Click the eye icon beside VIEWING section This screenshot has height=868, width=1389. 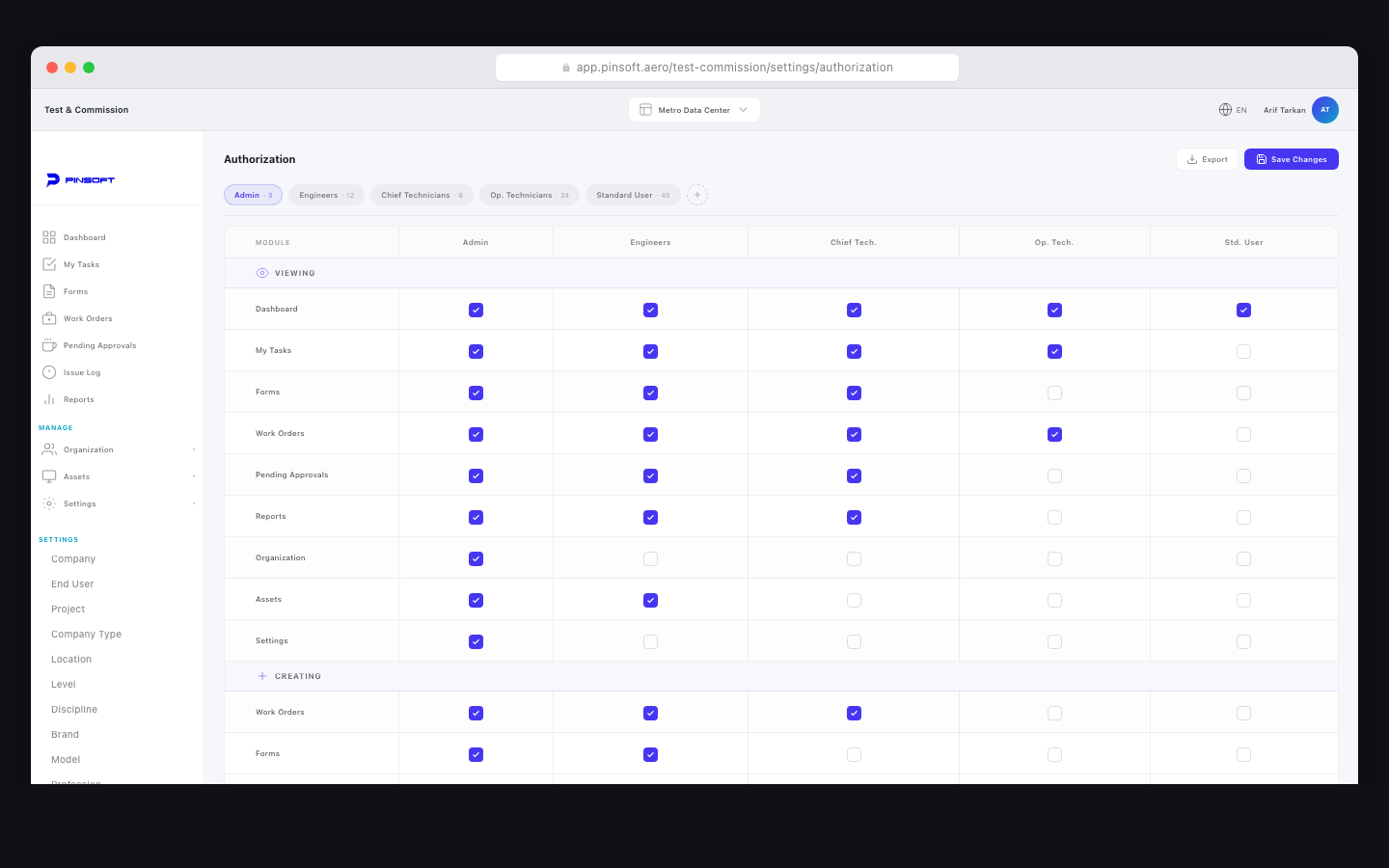[260, 273]
